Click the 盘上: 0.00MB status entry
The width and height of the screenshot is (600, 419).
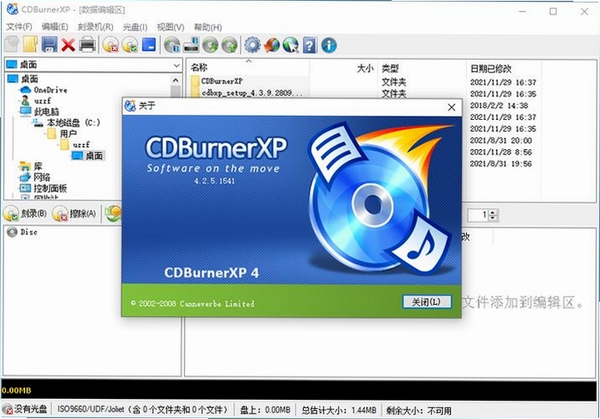click(265, 410)
